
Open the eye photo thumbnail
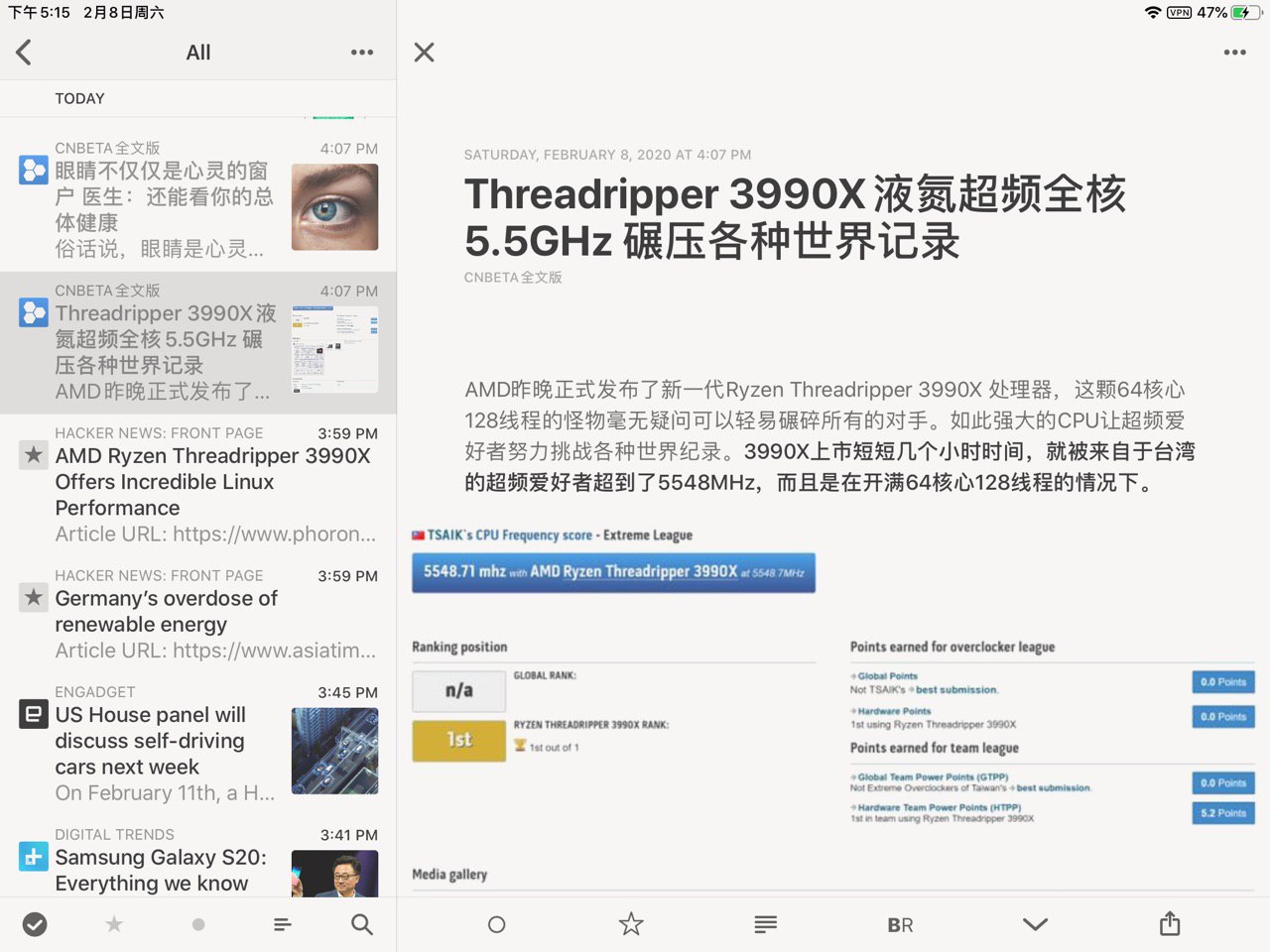tap(334, 207)
